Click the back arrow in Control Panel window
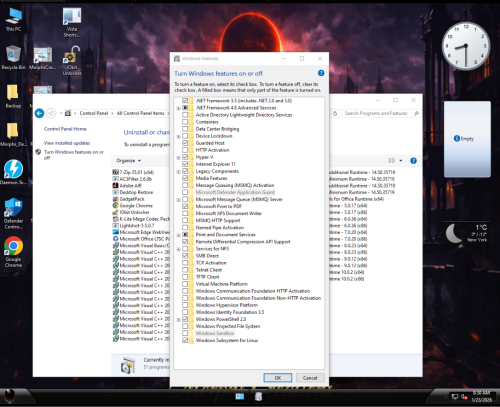Screen dimensions: 500x407 coord(39,113)
